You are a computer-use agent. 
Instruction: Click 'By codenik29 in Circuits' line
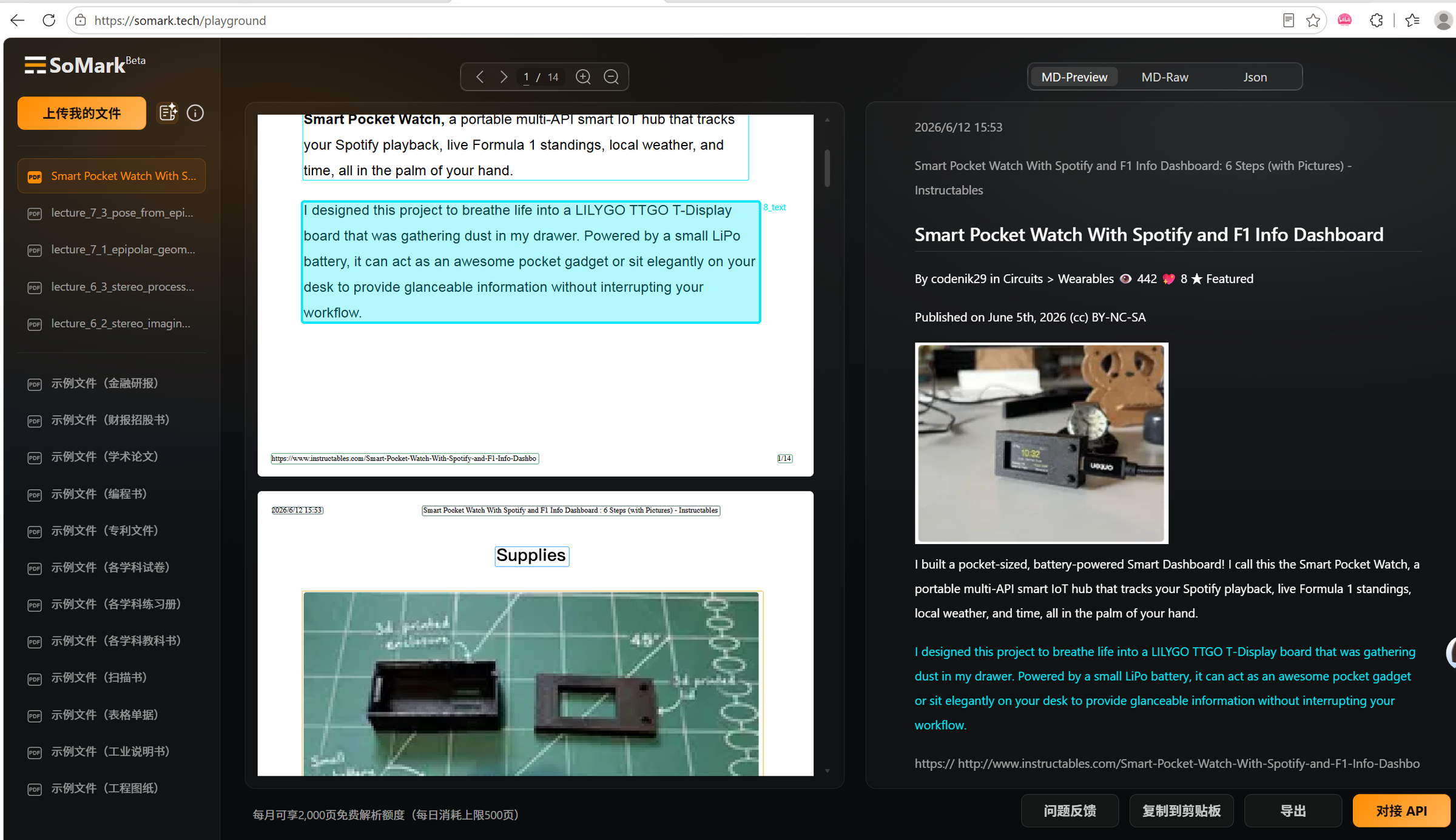pyautogui.click(x=1084, y=279)
